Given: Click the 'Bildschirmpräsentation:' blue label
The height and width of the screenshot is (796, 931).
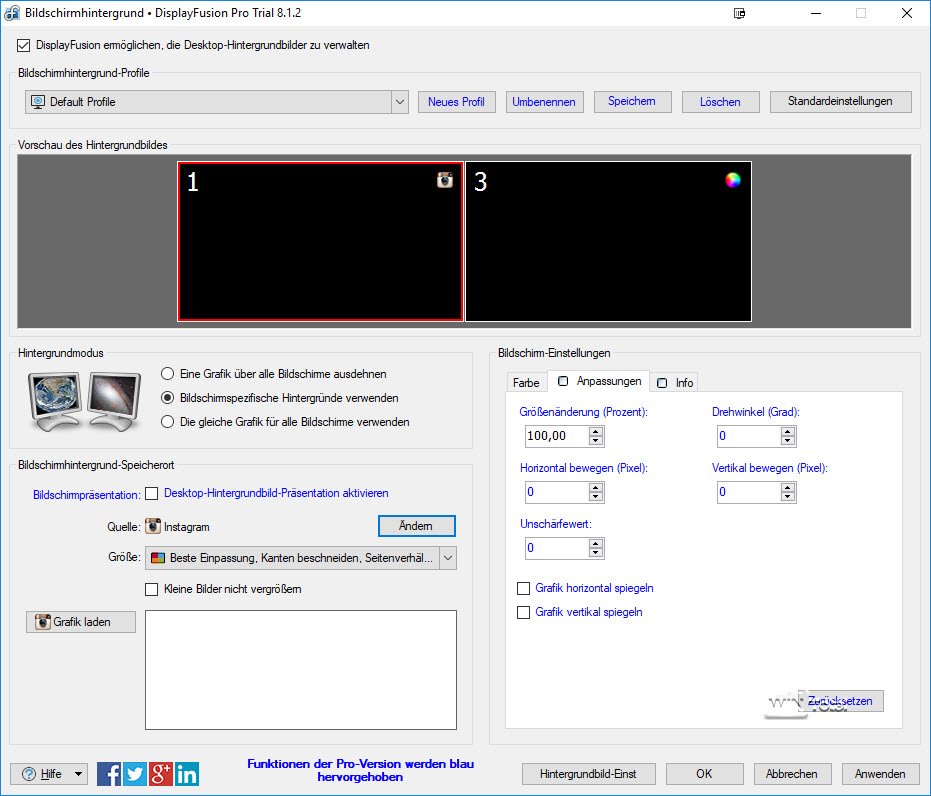Looking at the screenshot, I should (87, 495).
